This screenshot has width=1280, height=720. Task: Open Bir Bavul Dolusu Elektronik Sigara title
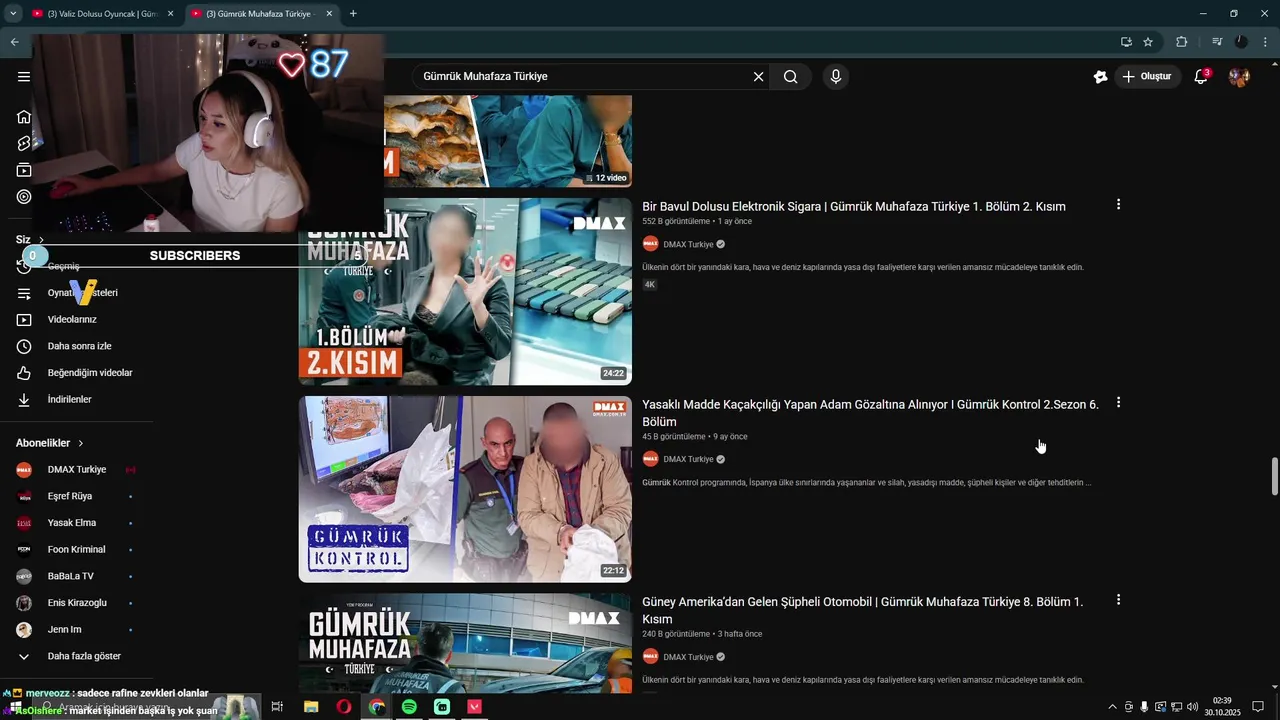(x=854, y=206)
